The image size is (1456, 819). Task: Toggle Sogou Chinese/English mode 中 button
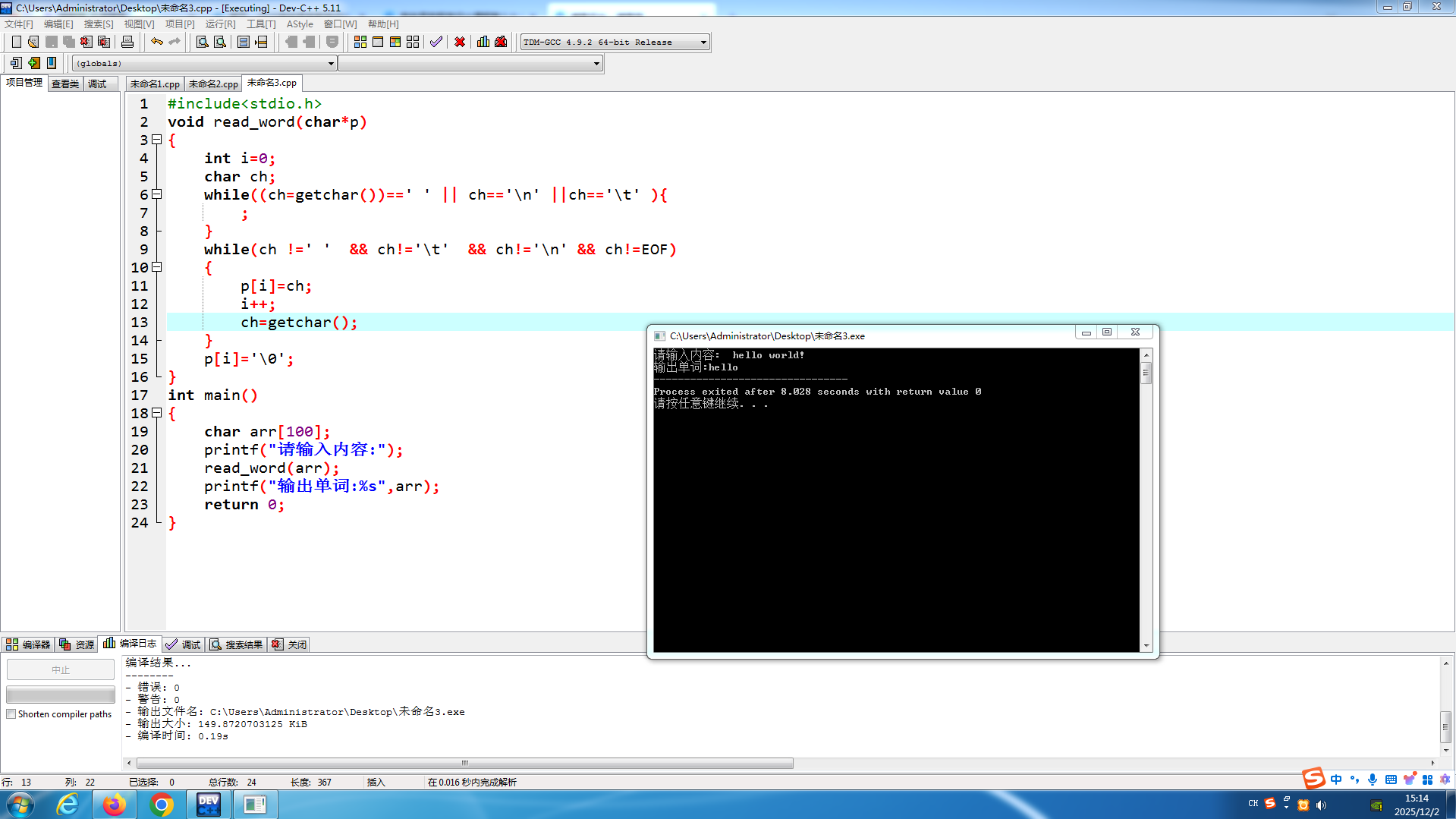(x=1336, y=780)
